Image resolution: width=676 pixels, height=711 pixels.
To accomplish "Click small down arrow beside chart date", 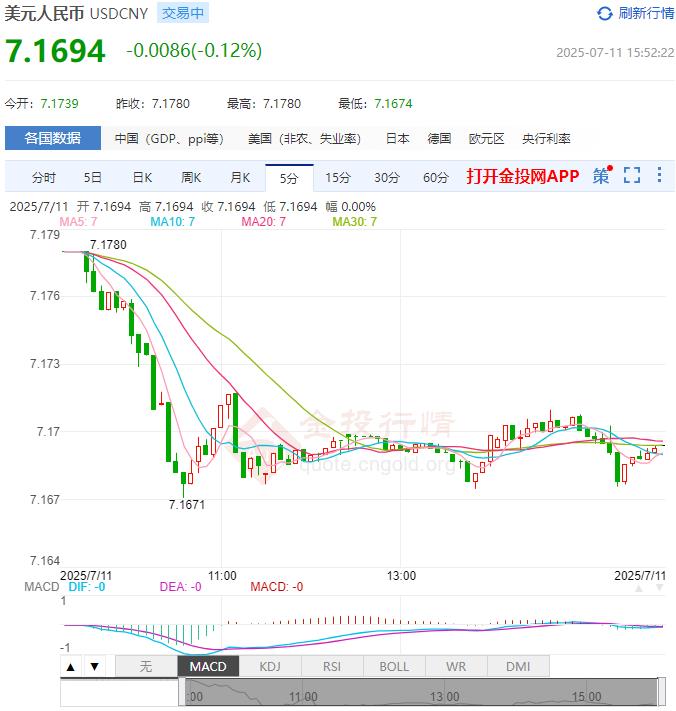I will point(660,588).
